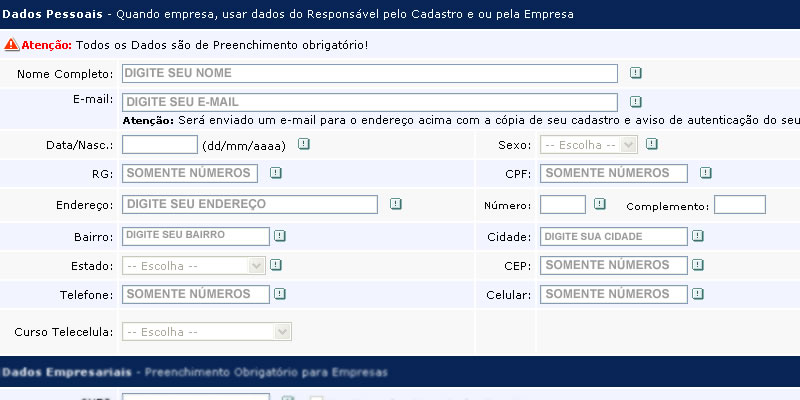This screenshot has width=800, height=400.
Task: Focus the Cidade input field
Action: click(x=614, y=237)
